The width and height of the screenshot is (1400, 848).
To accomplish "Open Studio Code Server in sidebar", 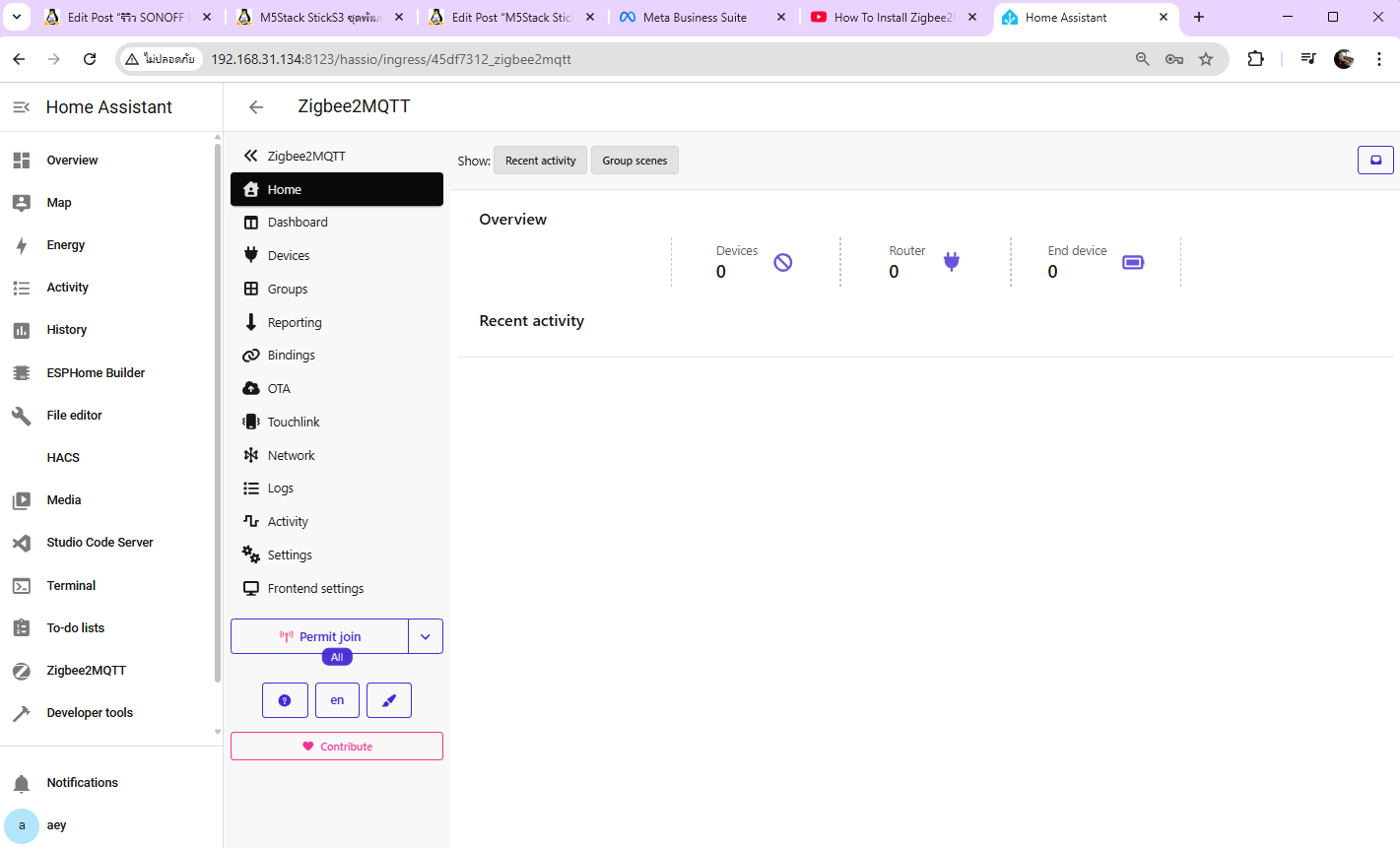I will click(100, 543).
